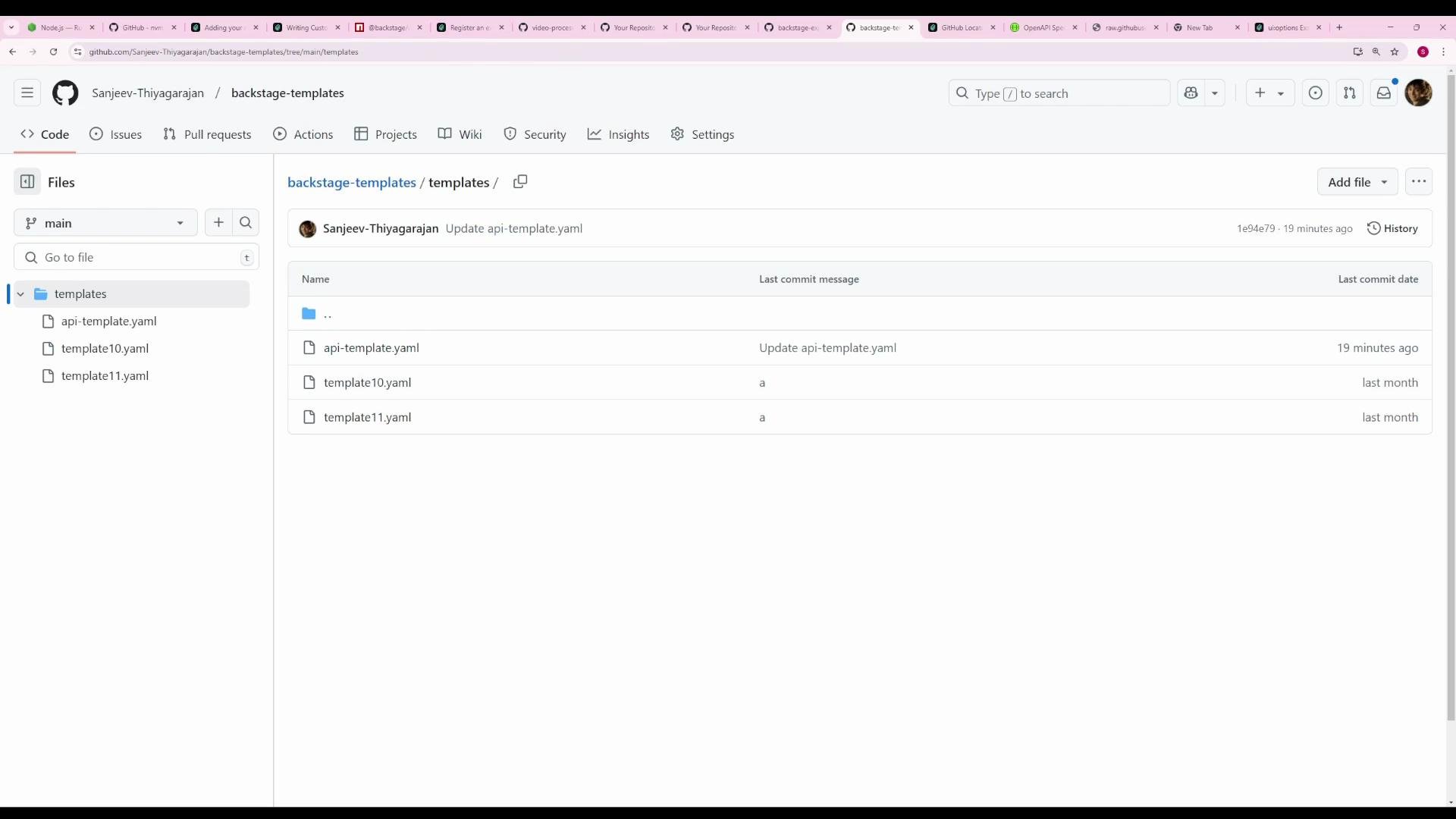The height and width of the screenshot is (819, 1456).
Task: Switch to the Actions tab
Action: click(x=303, y=134)
